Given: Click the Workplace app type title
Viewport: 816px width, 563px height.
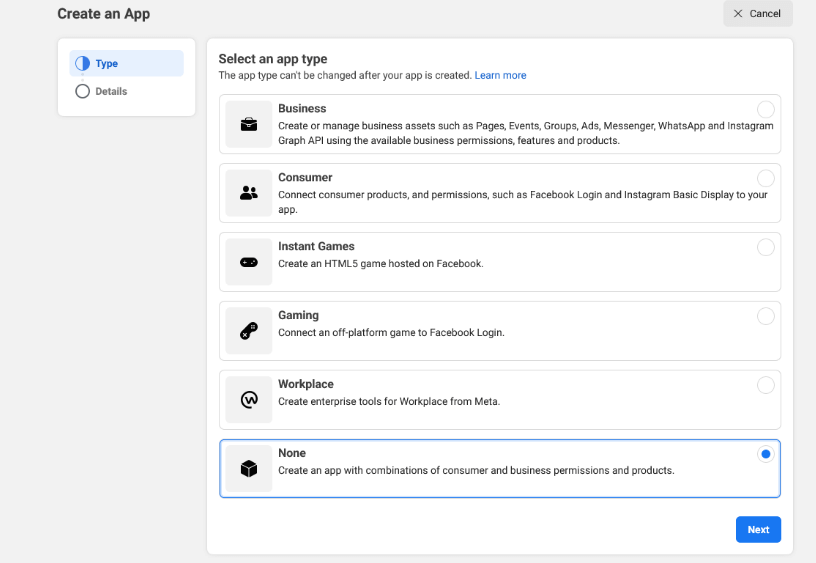Looking at the screenshot, I should [x=306, y=384].
